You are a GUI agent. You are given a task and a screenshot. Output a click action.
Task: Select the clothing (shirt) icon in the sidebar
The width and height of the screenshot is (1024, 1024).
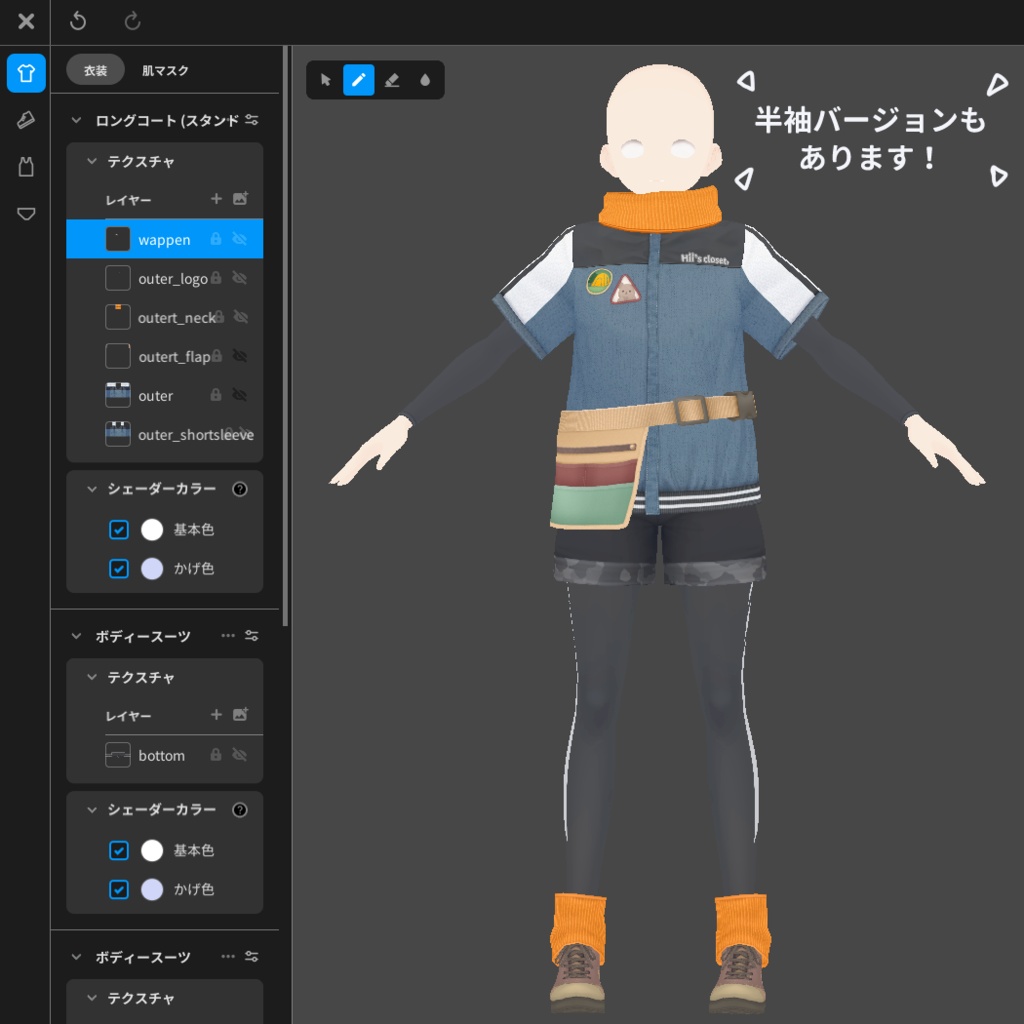tap(25, 72)
